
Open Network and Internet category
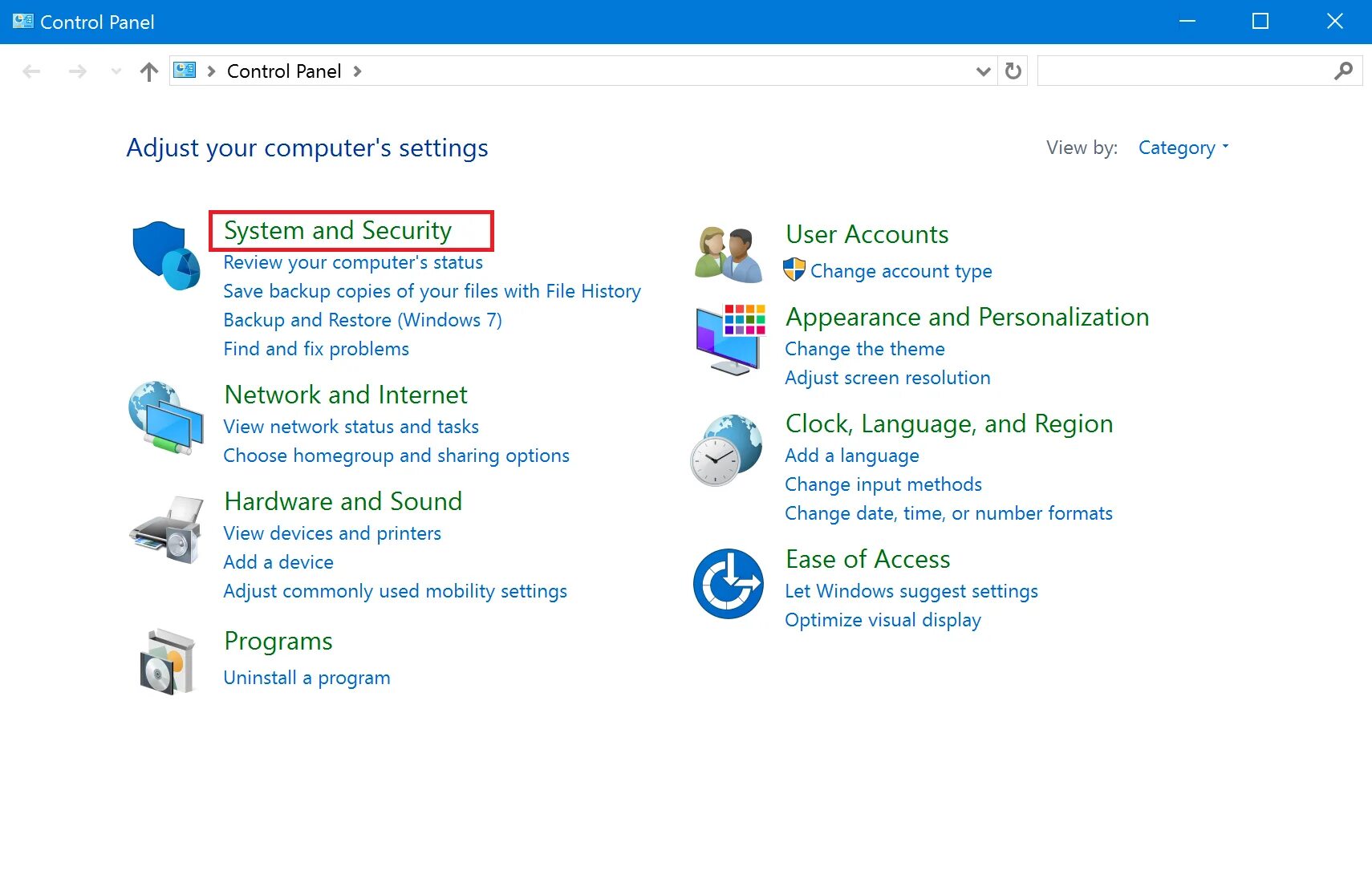(x=346, y=395)
